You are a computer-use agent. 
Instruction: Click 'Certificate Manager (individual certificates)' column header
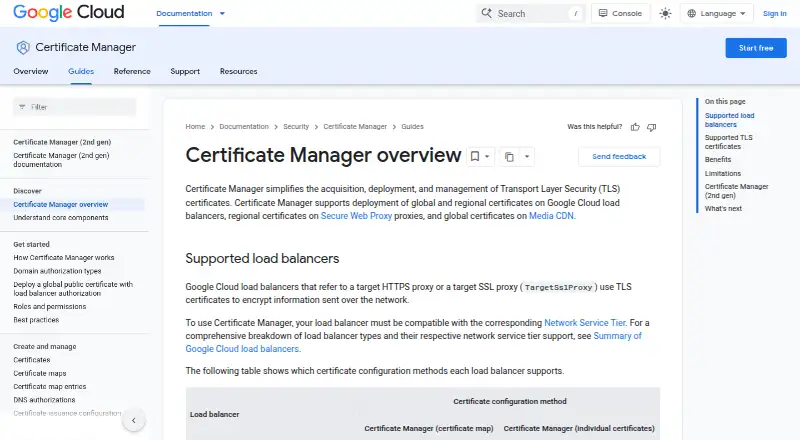[579, 429]
